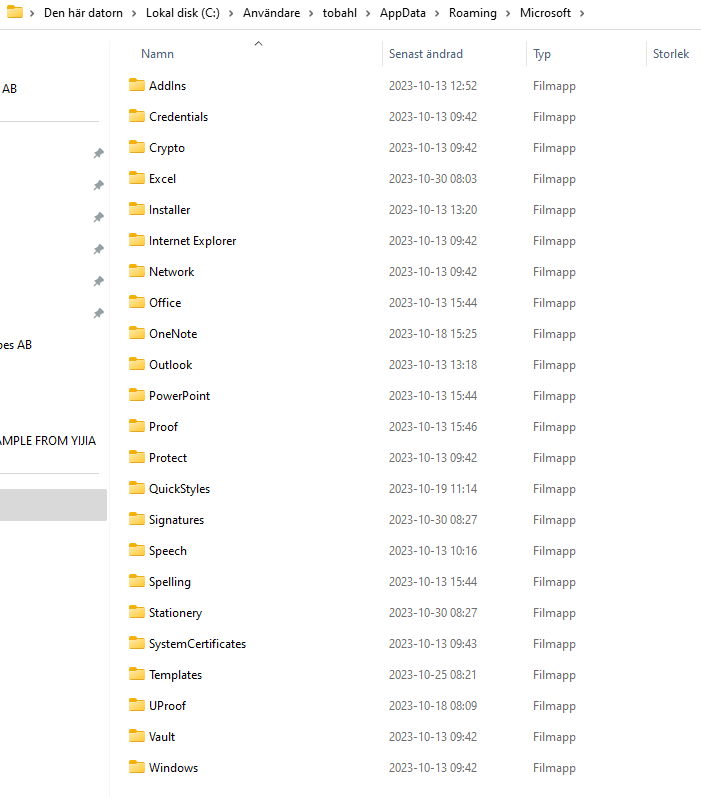Click the Office folder icon

click(137, 302)
